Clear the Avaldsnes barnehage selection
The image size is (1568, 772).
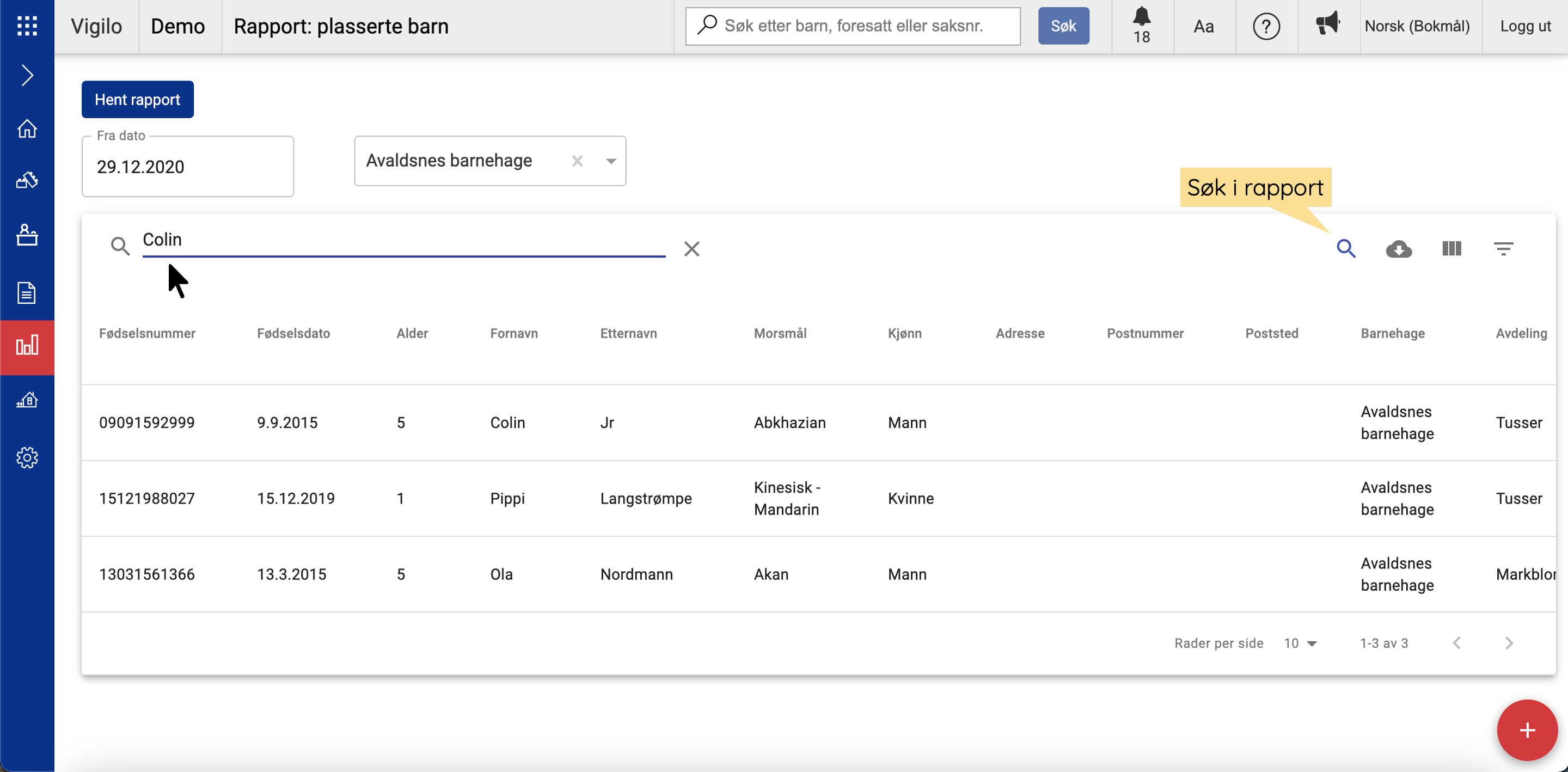pyautogui.click(x=577, y=161)
